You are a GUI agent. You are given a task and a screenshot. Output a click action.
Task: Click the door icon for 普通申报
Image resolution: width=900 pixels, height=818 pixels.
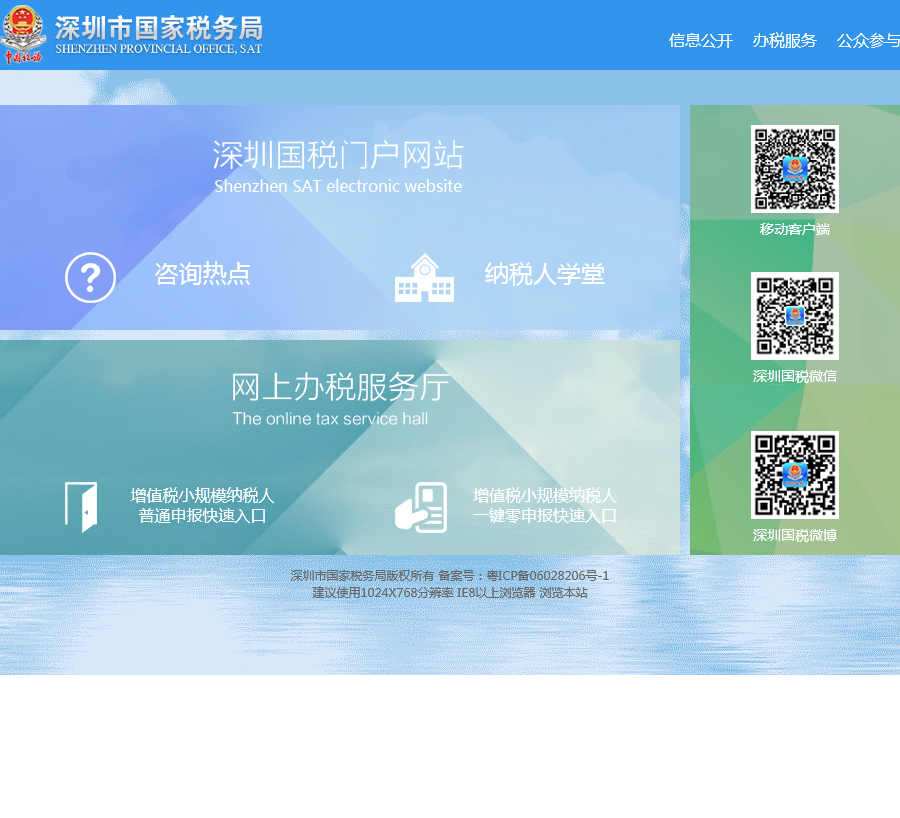click(81, 507)
